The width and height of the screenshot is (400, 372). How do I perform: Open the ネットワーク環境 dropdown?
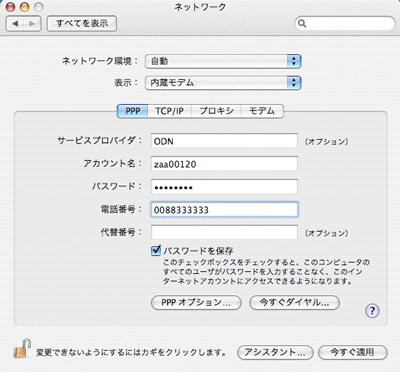coord(223,61)
